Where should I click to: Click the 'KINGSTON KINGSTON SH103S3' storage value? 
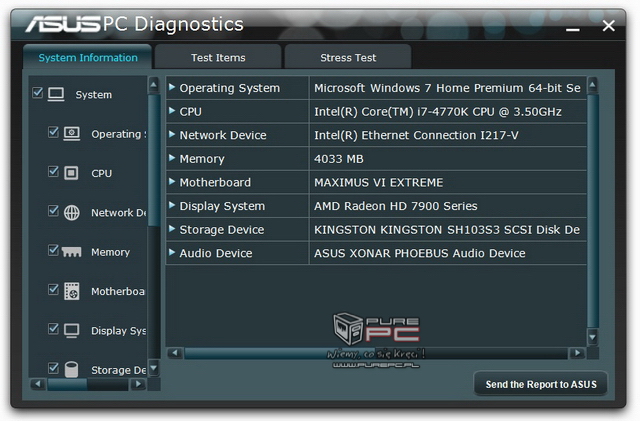pyautogui.click(x=447, y=229)
